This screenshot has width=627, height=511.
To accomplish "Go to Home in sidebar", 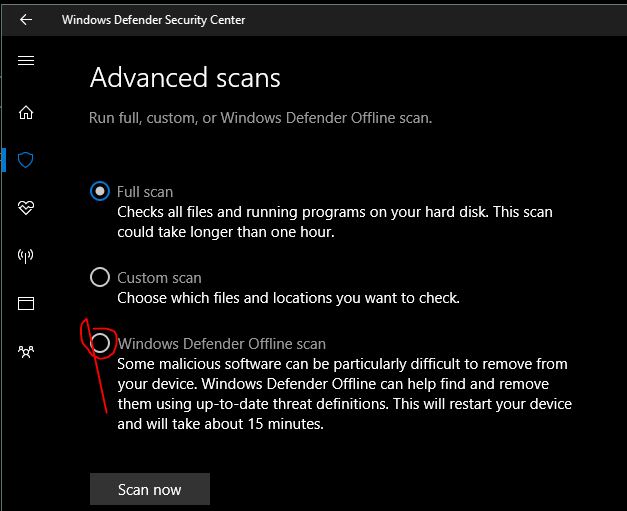I will 26,112.
